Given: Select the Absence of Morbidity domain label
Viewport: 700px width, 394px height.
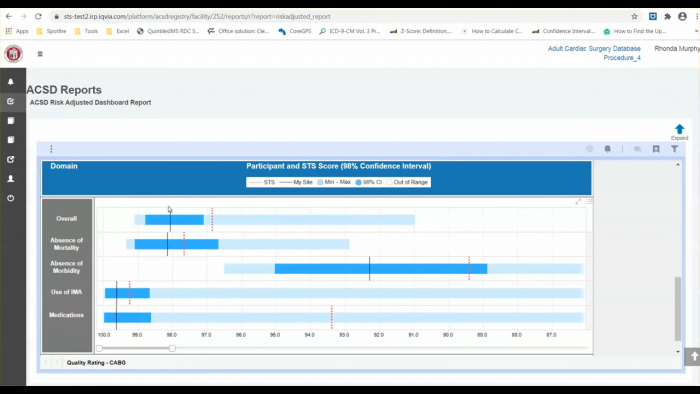Looking at the screenshot, I should click(67, 267).
